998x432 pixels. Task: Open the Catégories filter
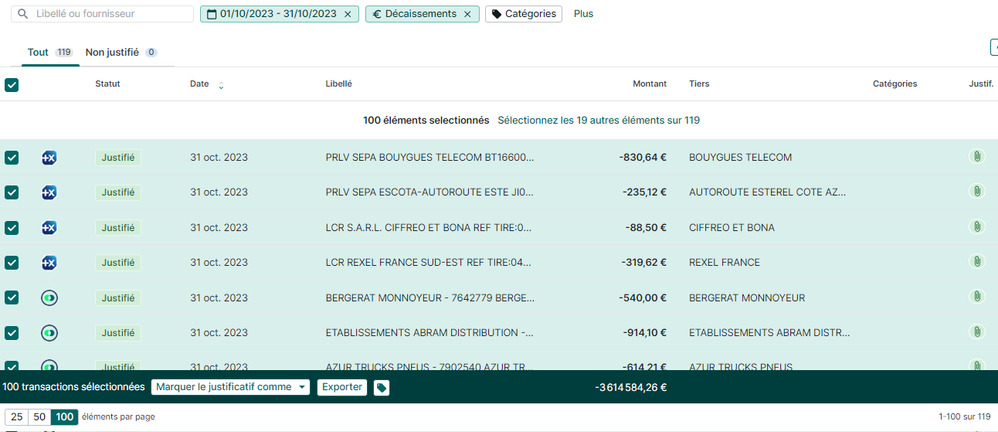(x=523, y=14)
